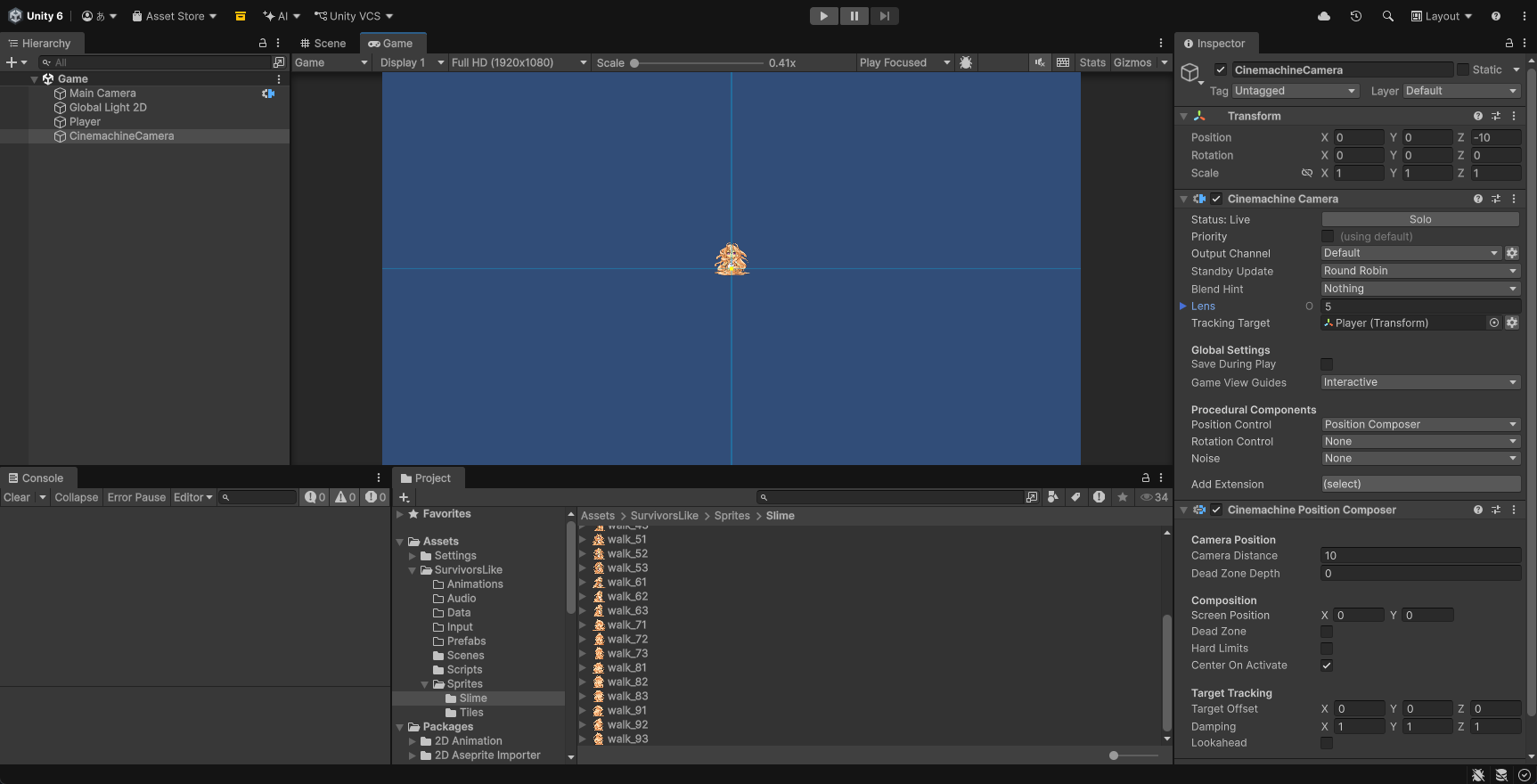Open the Cinemachine Position Composer more options menu
The height and width of the screenshot is (784, 1537).
point(1514,510)
